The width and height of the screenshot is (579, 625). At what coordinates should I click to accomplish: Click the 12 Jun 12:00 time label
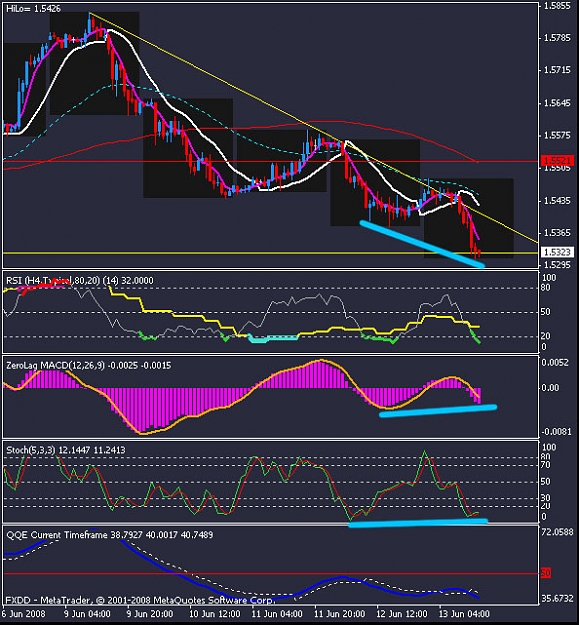402,614
